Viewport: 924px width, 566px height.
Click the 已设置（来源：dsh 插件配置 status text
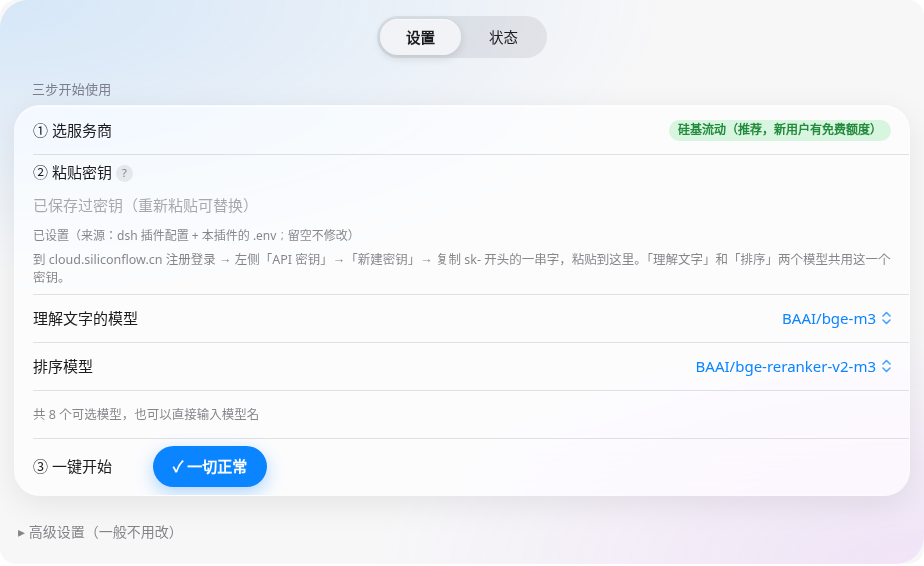pyautogui.click(x=193, y=235)
